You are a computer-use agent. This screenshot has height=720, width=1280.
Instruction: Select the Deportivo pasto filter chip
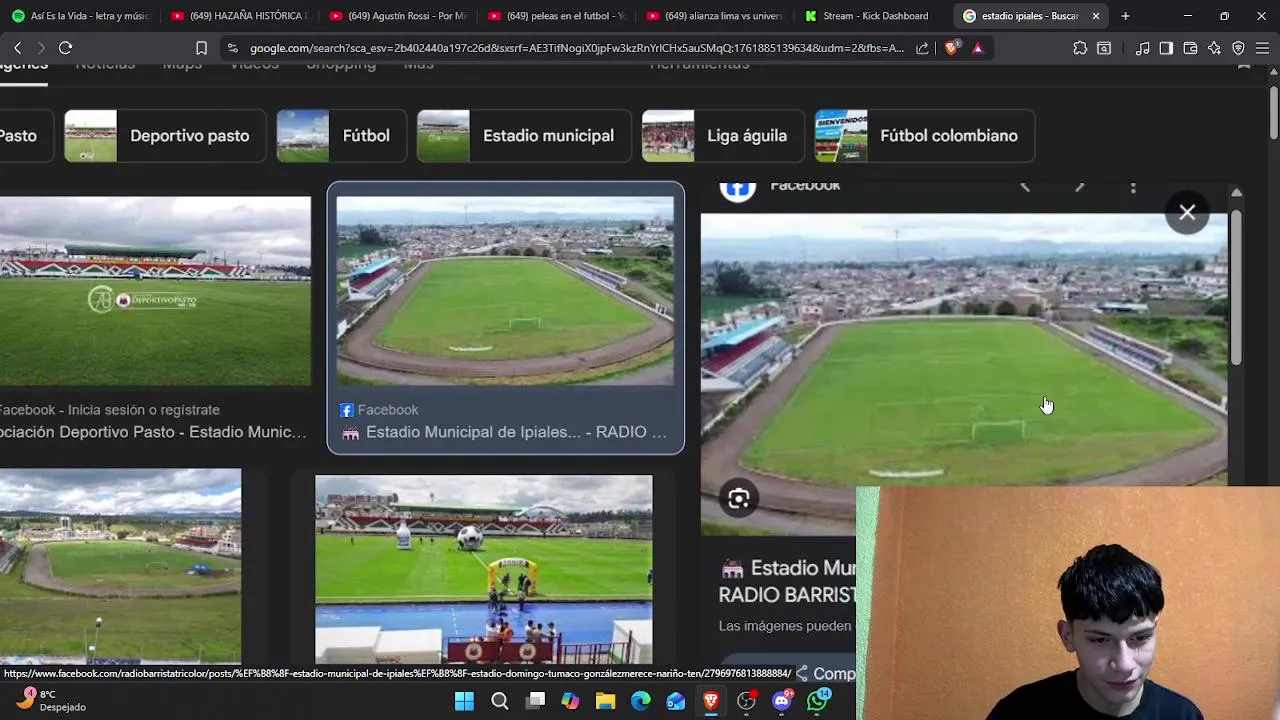(165, 136)
